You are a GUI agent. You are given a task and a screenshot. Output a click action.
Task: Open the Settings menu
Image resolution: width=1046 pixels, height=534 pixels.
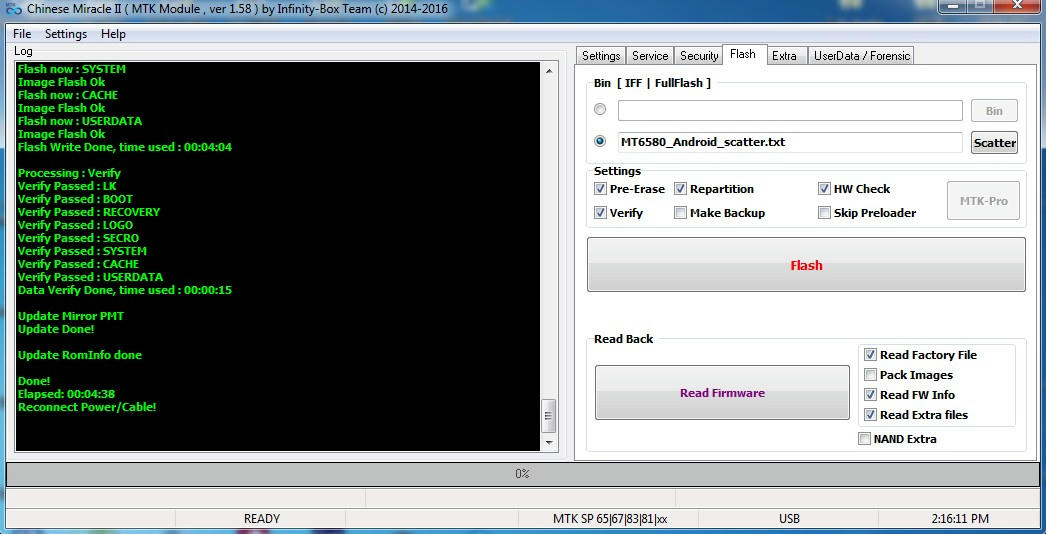(x=66, y=34)
